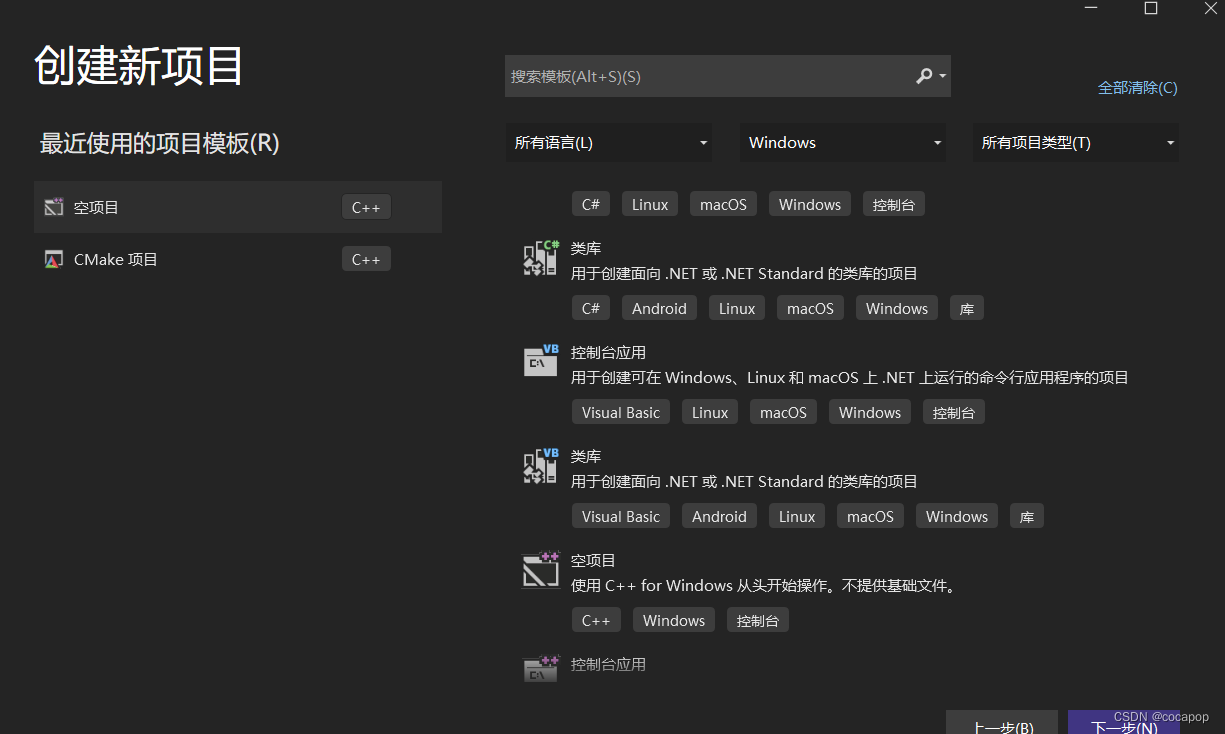Click the VB 类库 template icon

(x=540, y=465)
